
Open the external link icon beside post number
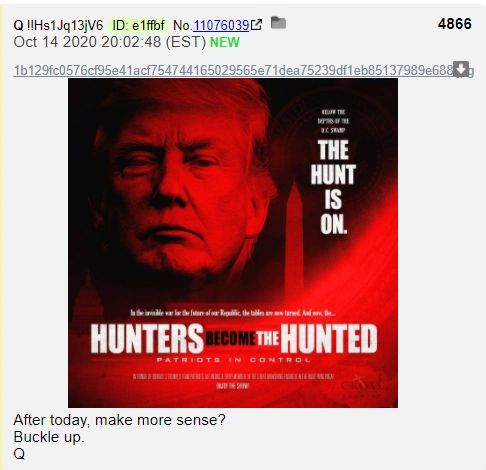(x=256, y=25)
